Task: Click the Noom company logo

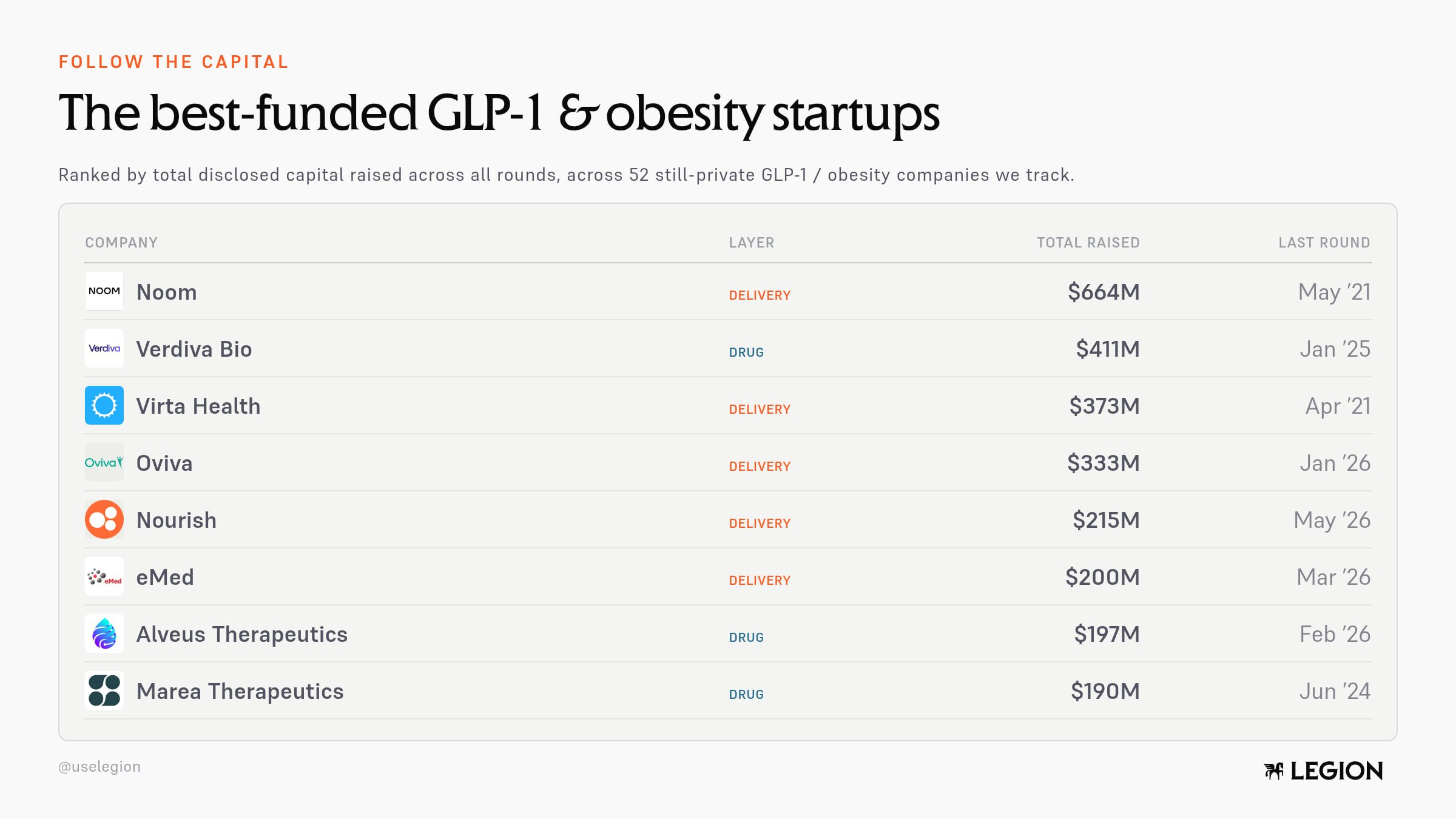Action: [104, 291]
